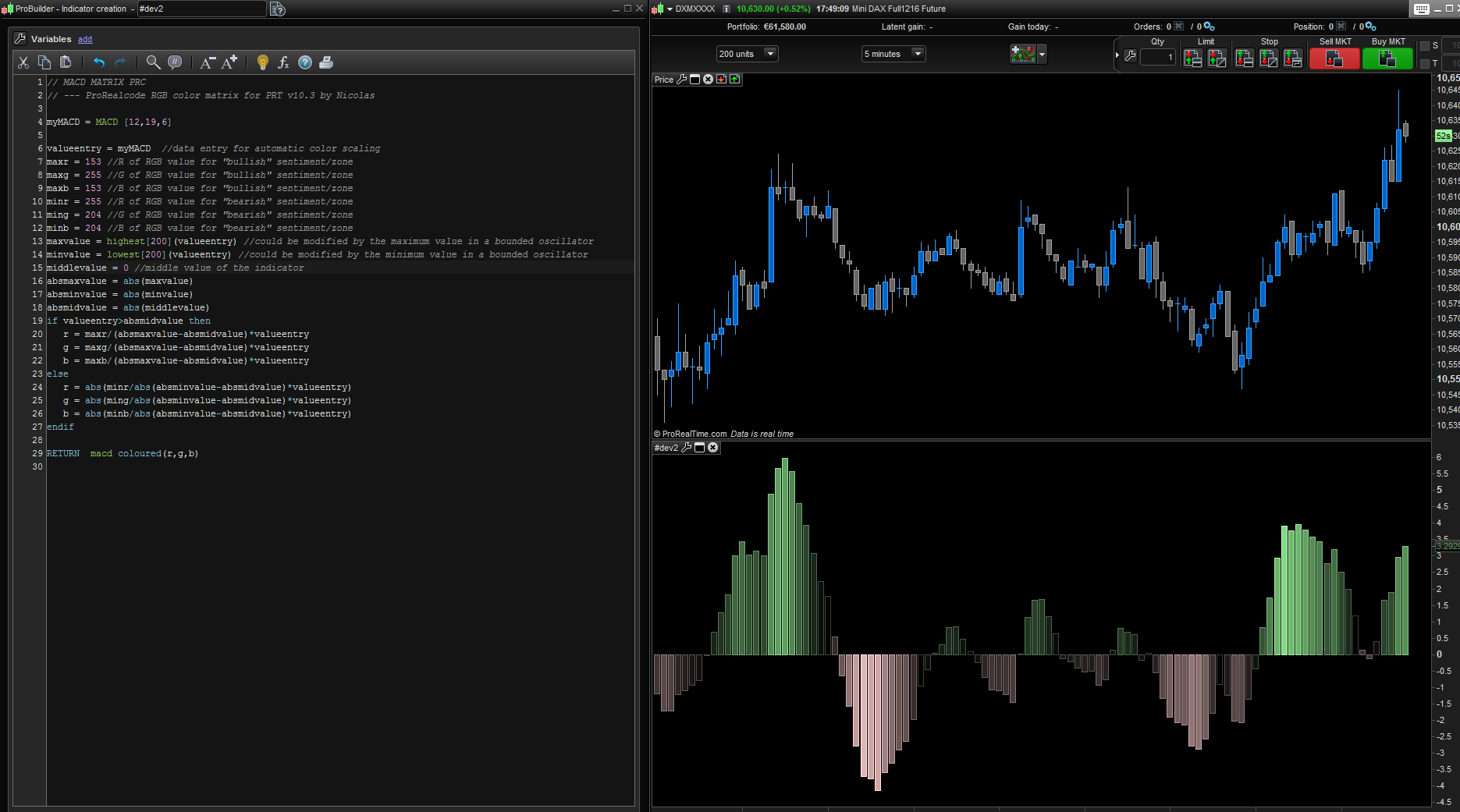This screenshot has height=812, width=1460.
Task: Click the 'endif' line in the code
Action: tap(60, 427)
